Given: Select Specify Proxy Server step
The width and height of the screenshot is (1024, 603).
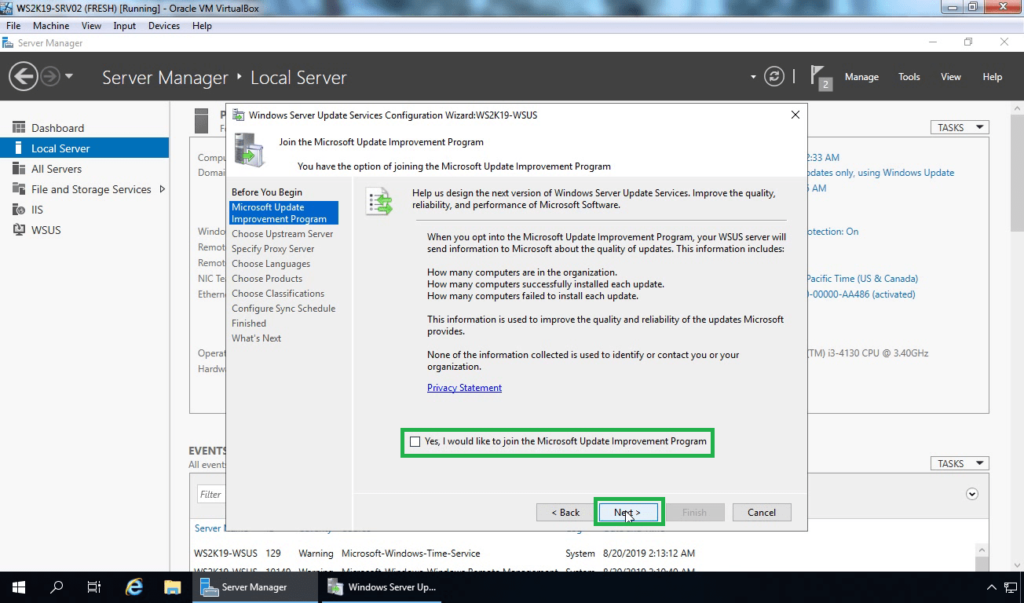Looking at the screenshot, I should [272, 248].
